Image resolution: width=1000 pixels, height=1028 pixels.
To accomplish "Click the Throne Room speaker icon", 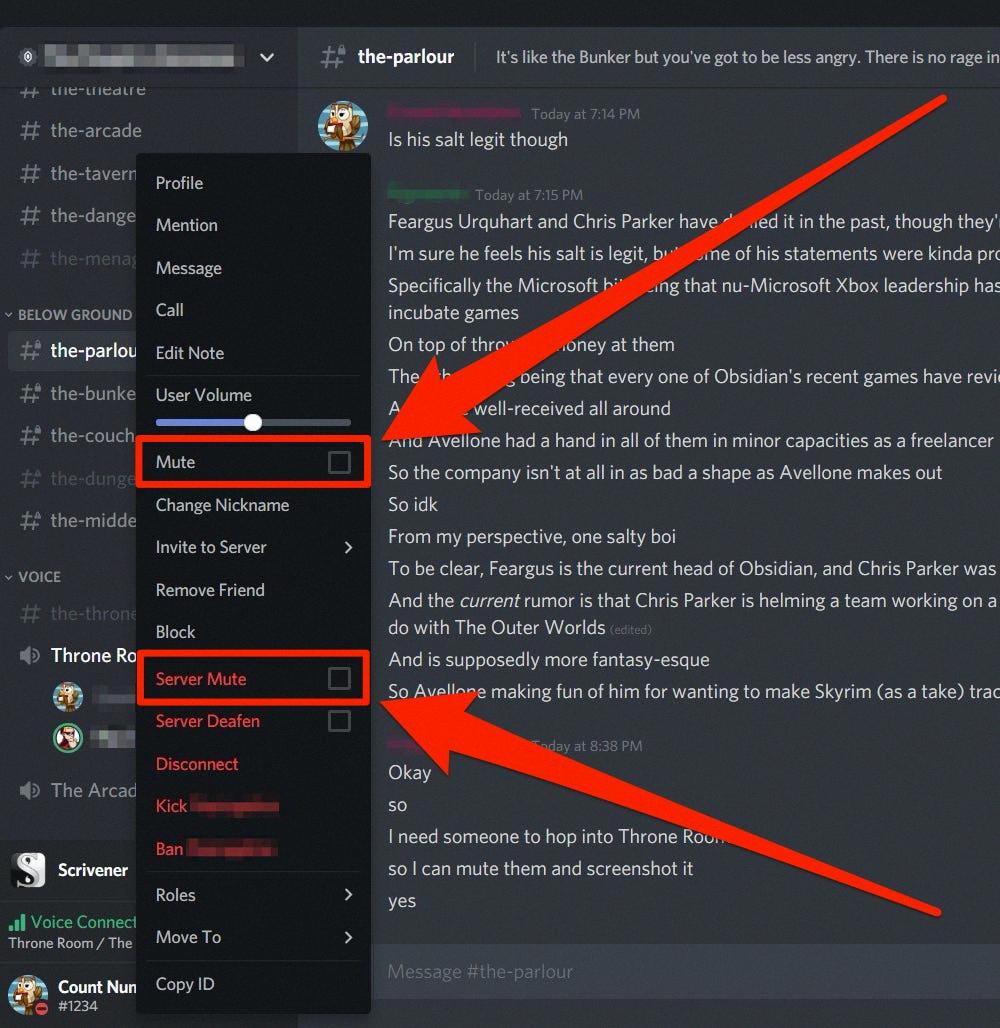I will (x=29, y=656).
